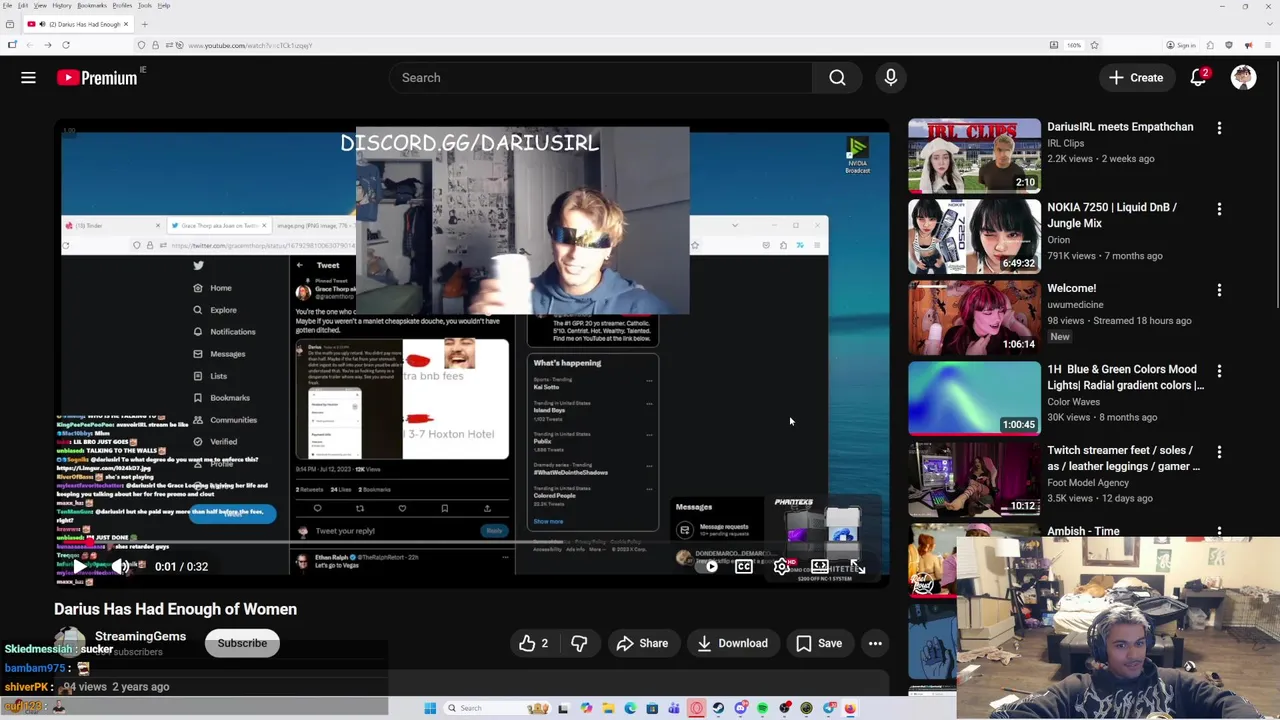Bookmark this page with the star icon
The width and height of the screenshot is (1280, 720).
click(x=1094, y=45)
